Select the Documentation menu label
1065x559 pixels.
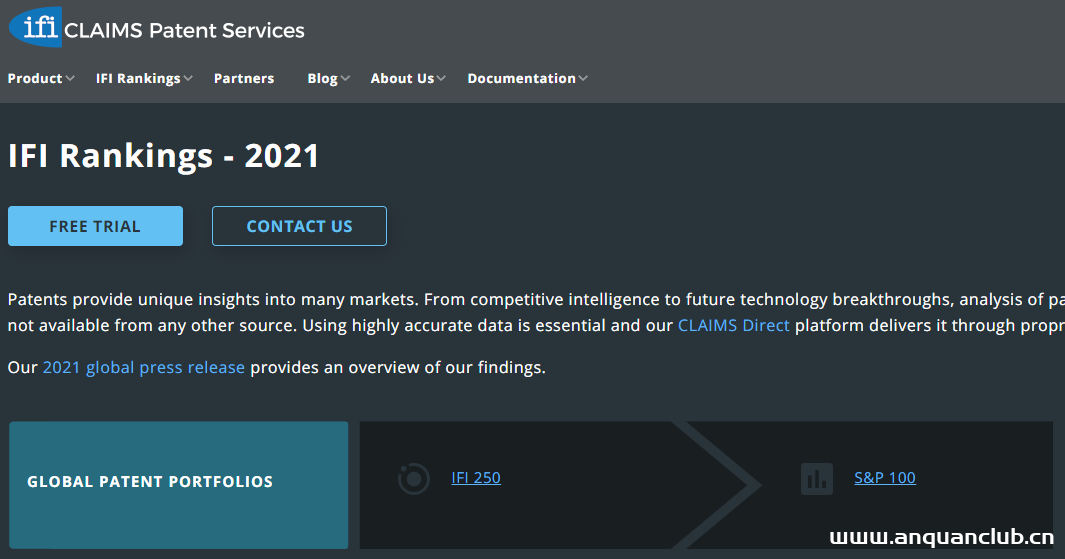[521, 78]
